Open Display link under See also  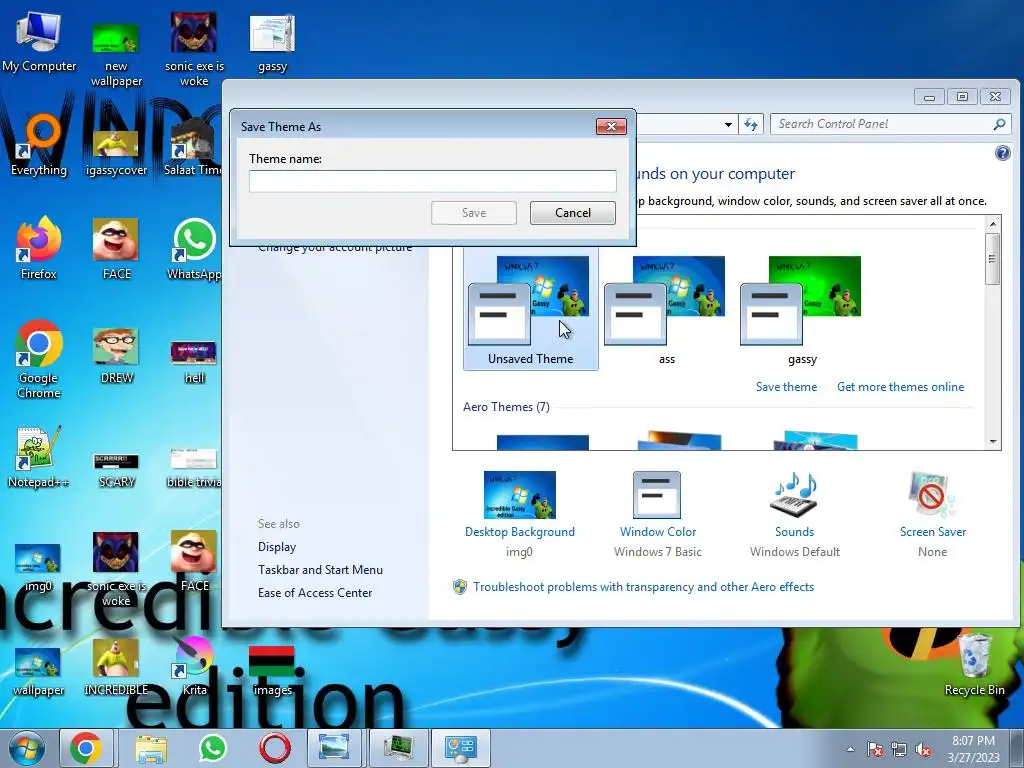(x=277, y=547)
